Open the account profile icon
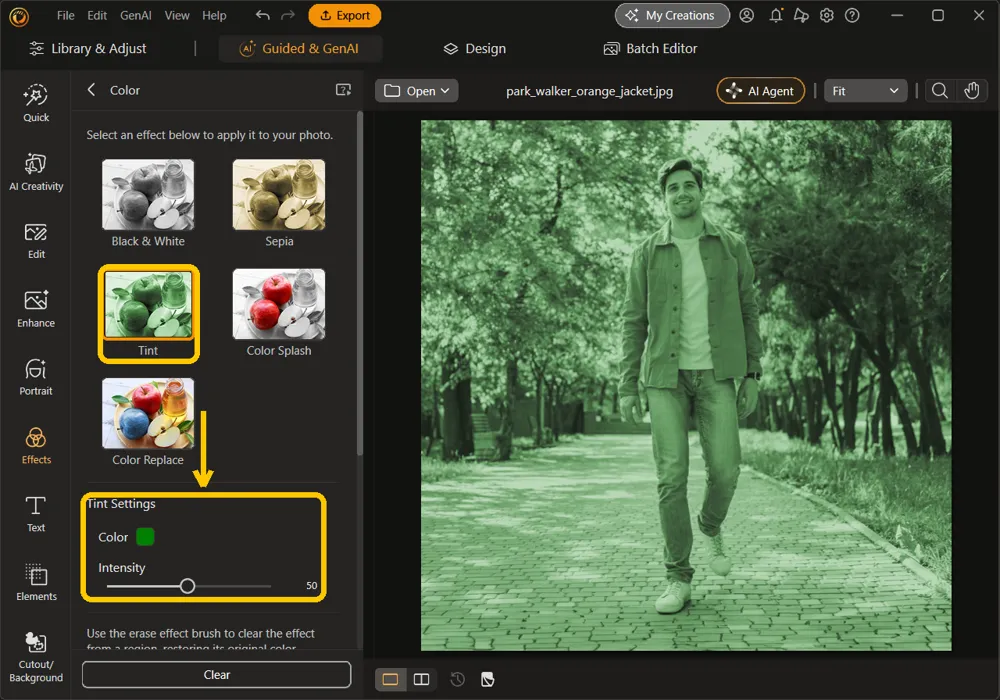Image resolution: width=1000 pixels, height=700 pixels. pos(747,15)
